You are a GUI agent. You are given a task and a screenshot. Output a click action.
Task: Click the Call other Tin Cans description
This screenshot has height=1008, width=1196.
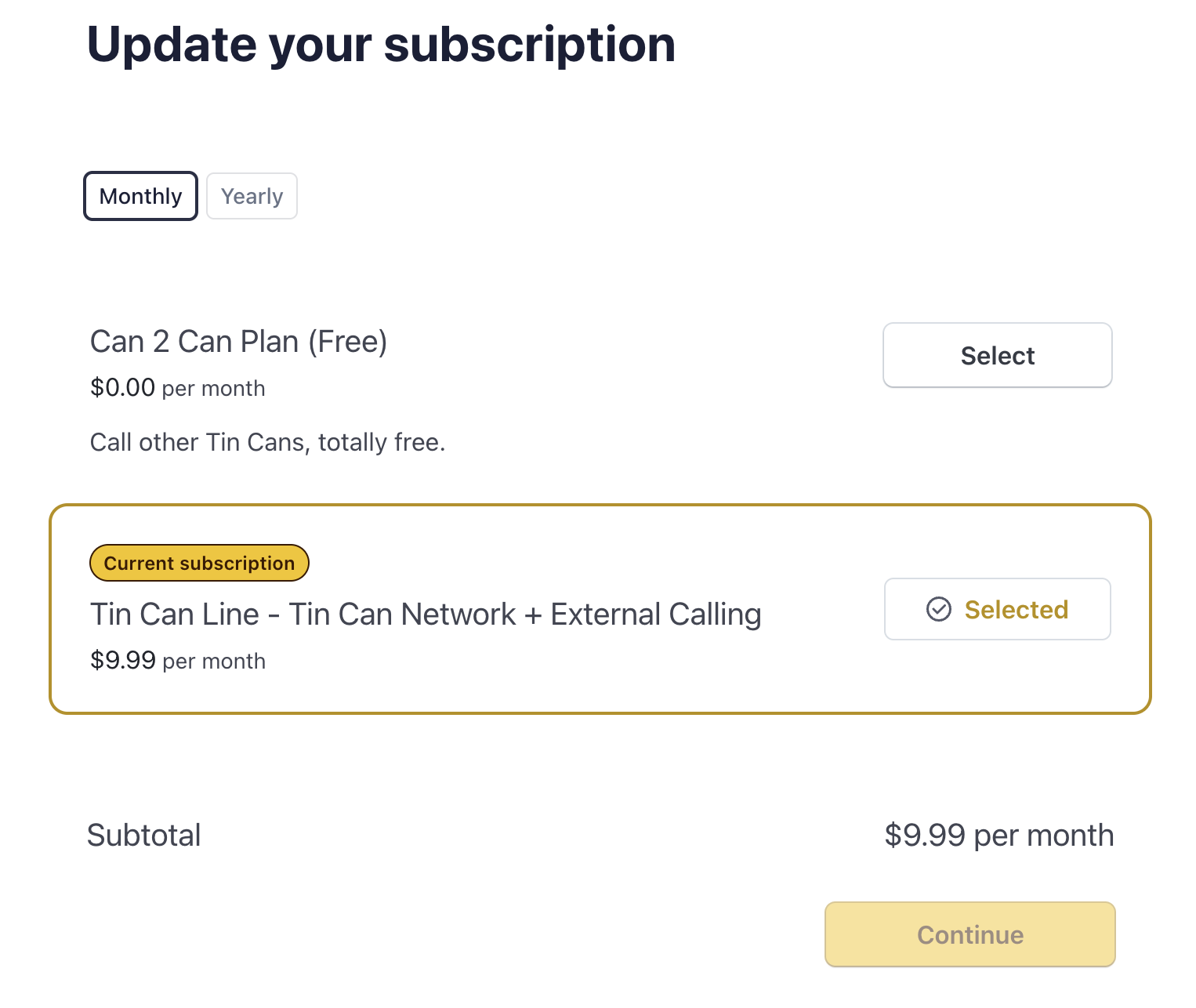pyautogui.click(x=267, y=442)
